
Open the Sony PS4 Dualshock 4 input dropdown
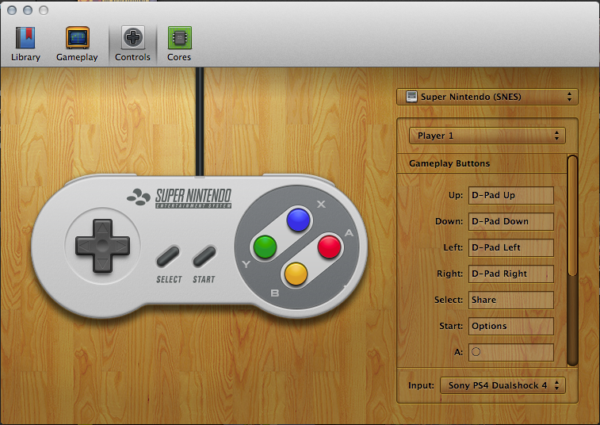(503, 385)
